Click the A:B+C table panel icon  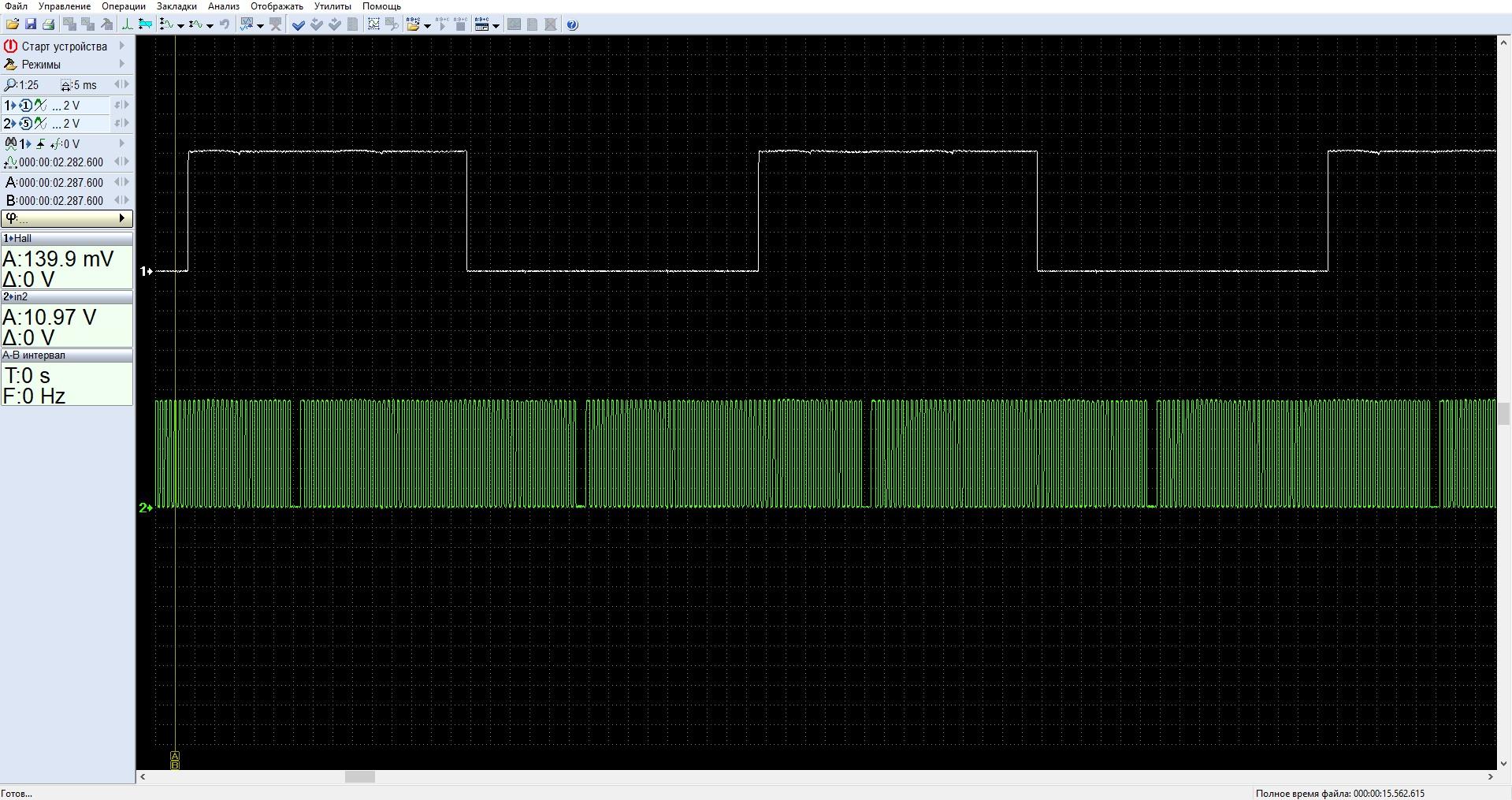[482, 24]
